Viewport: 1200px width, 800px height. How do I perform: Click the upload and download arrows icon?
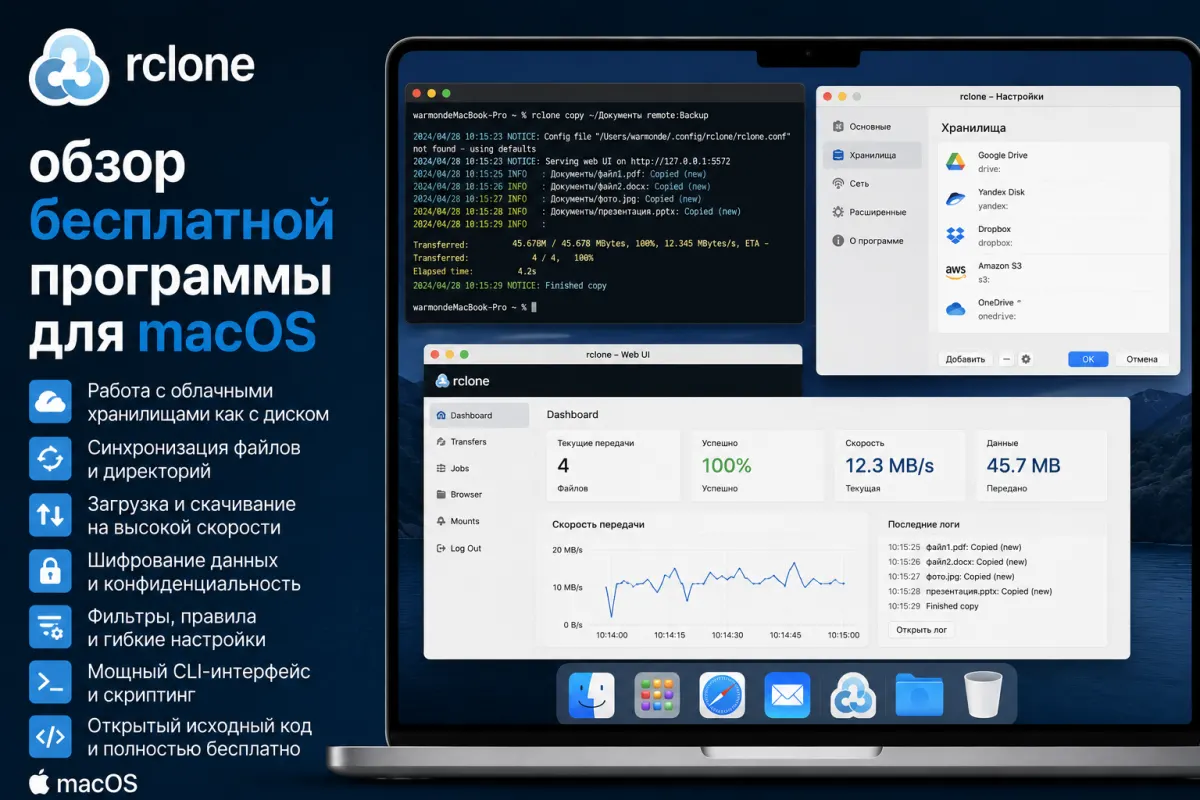50,514
